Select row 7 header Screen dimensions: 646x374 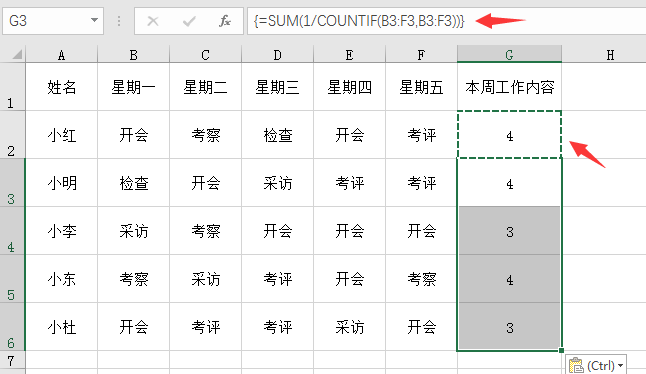[13, 361]
